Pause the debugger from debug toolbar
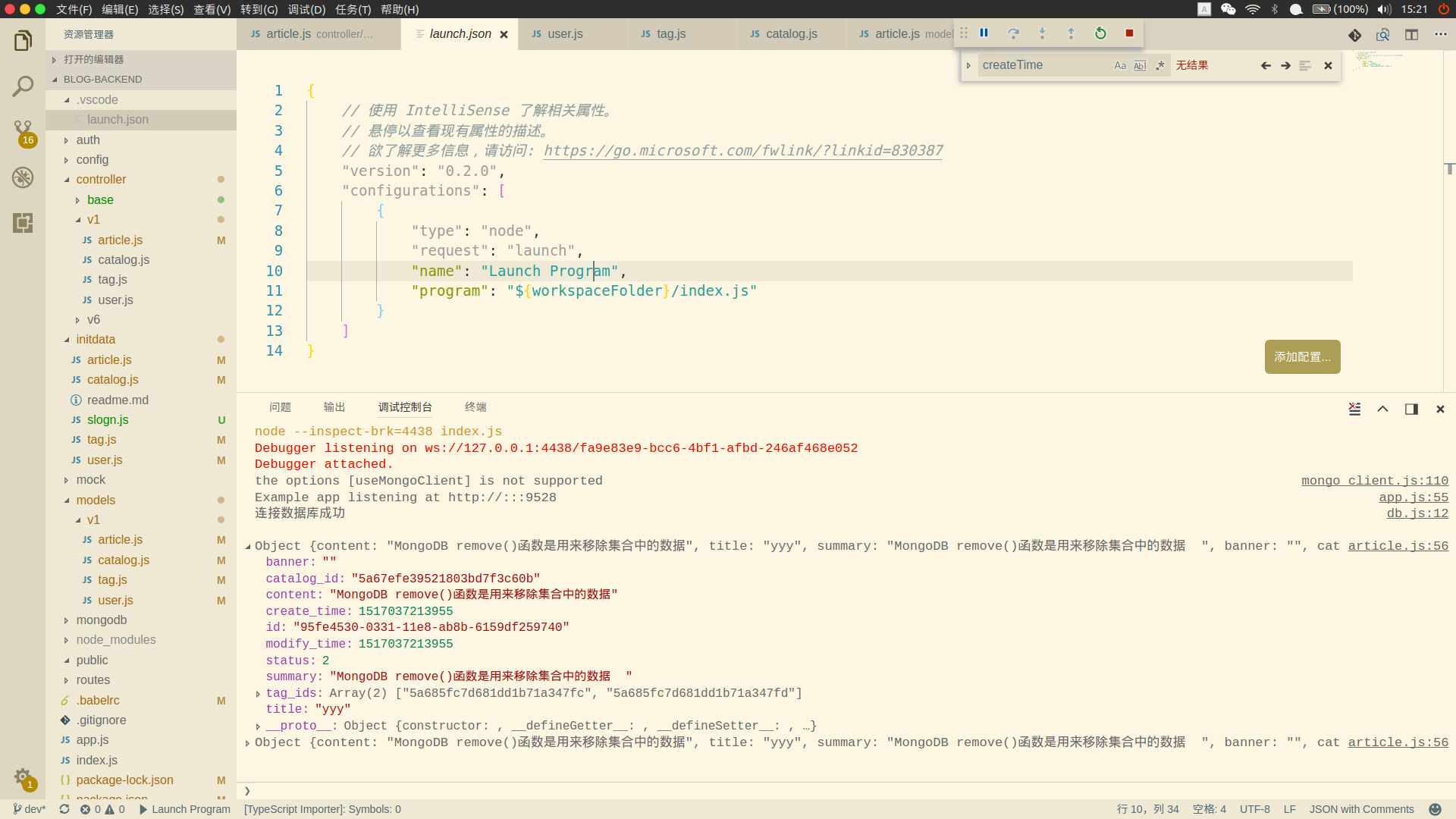 pos(984,33)
